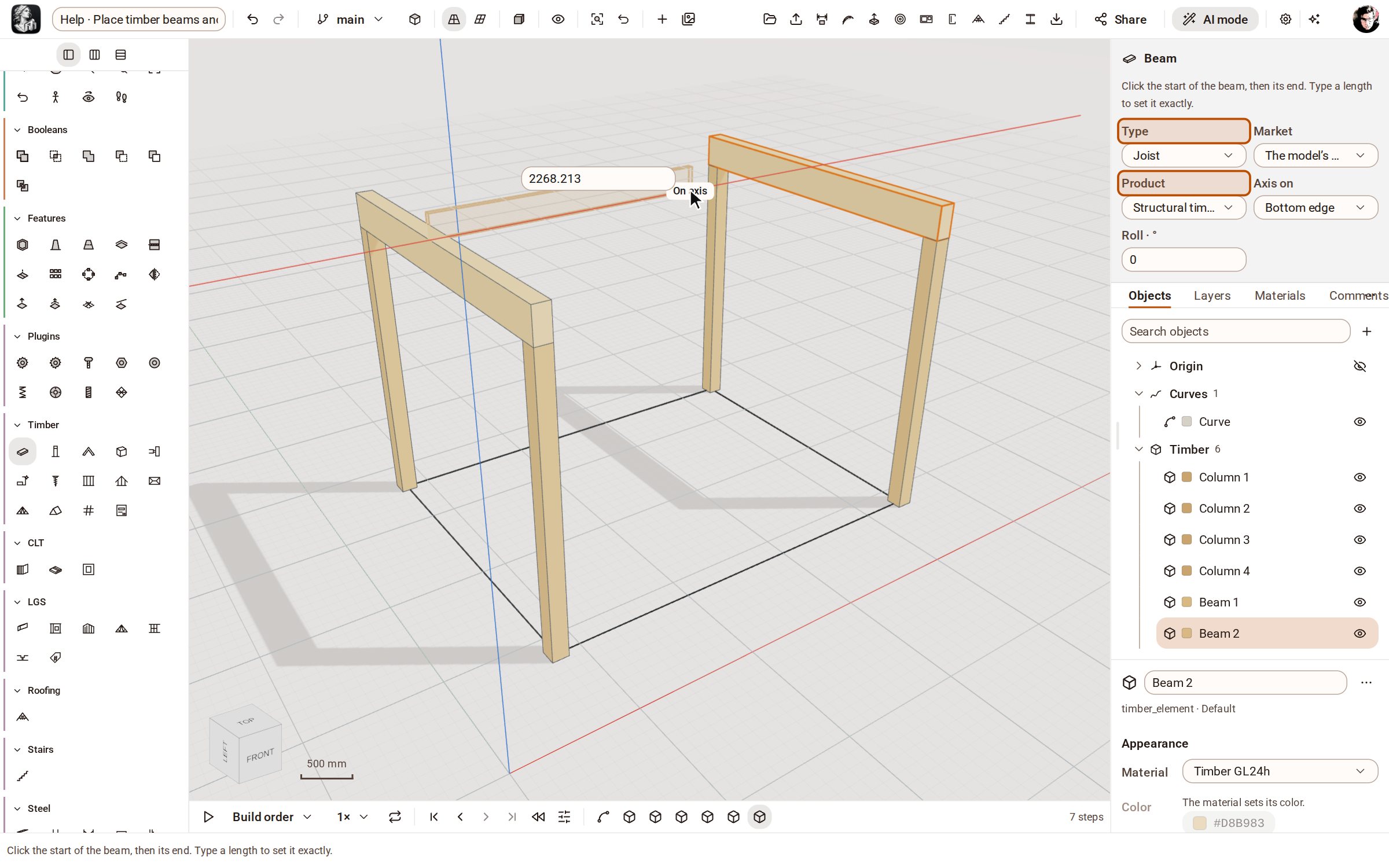The width and height of the screenshot is (1389, 868).
Task: Click the #D8B983 color swatch
Action: pyautogui.click(x=1199, y=823)
